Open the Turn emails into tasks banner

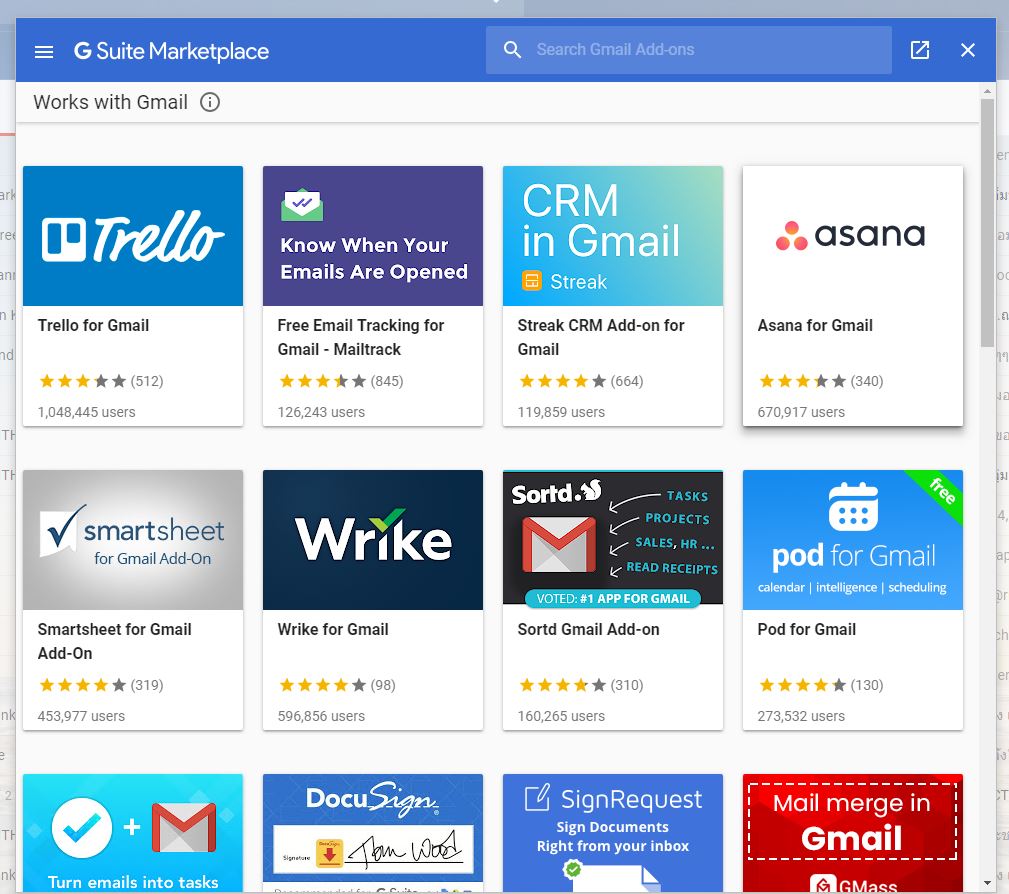[133, 833]
